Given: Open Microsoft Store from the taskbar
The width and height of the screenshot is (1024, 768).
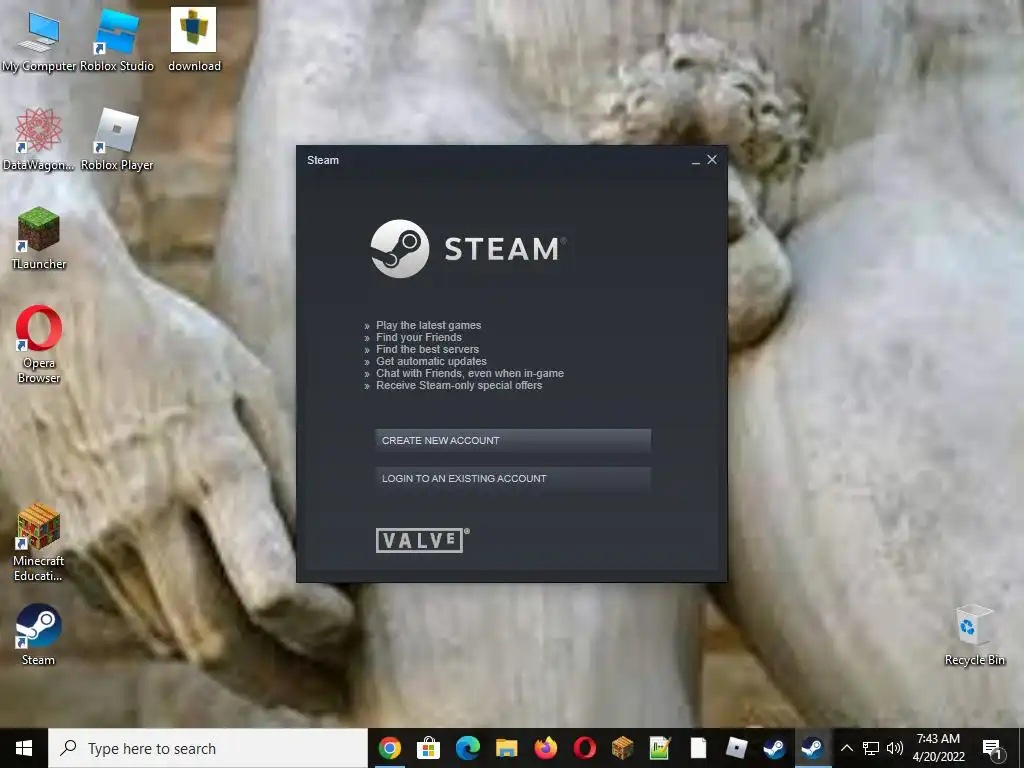Looking at the screenshot, I should 428,748.
